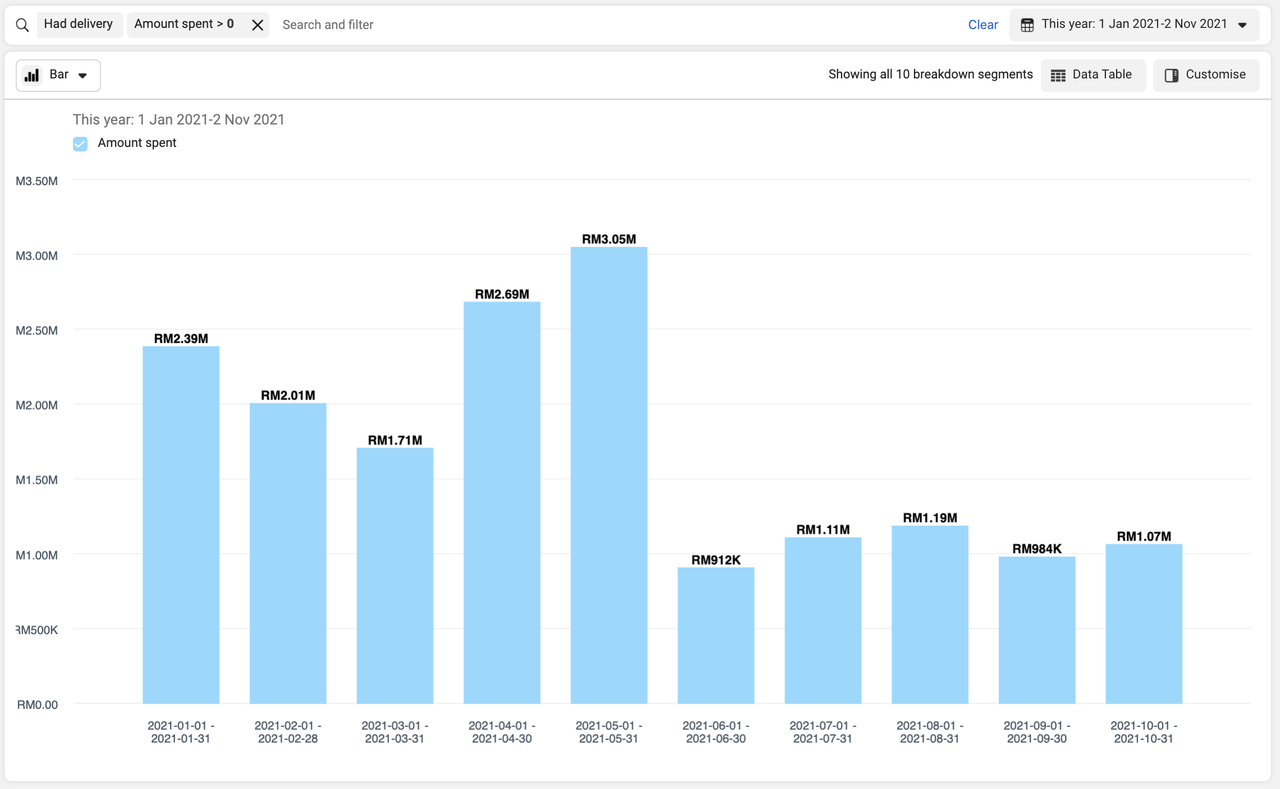1280x789 pixels.
Task: Click the 2021-08-01 - 2021-08-31 axis label
Action: click(x=930, y=732)
